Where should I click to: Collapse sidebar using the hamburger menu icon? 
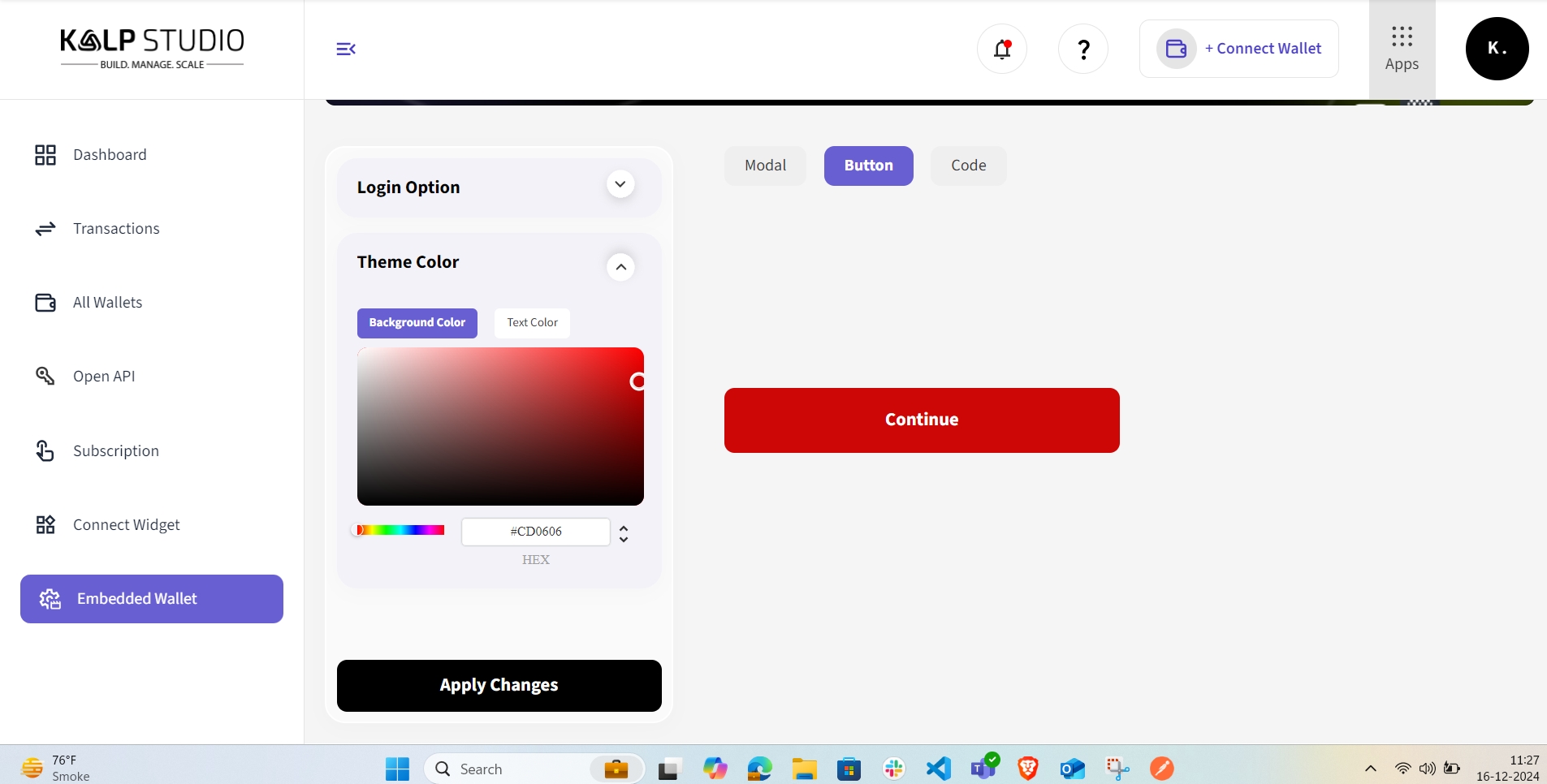click(346, 50)
